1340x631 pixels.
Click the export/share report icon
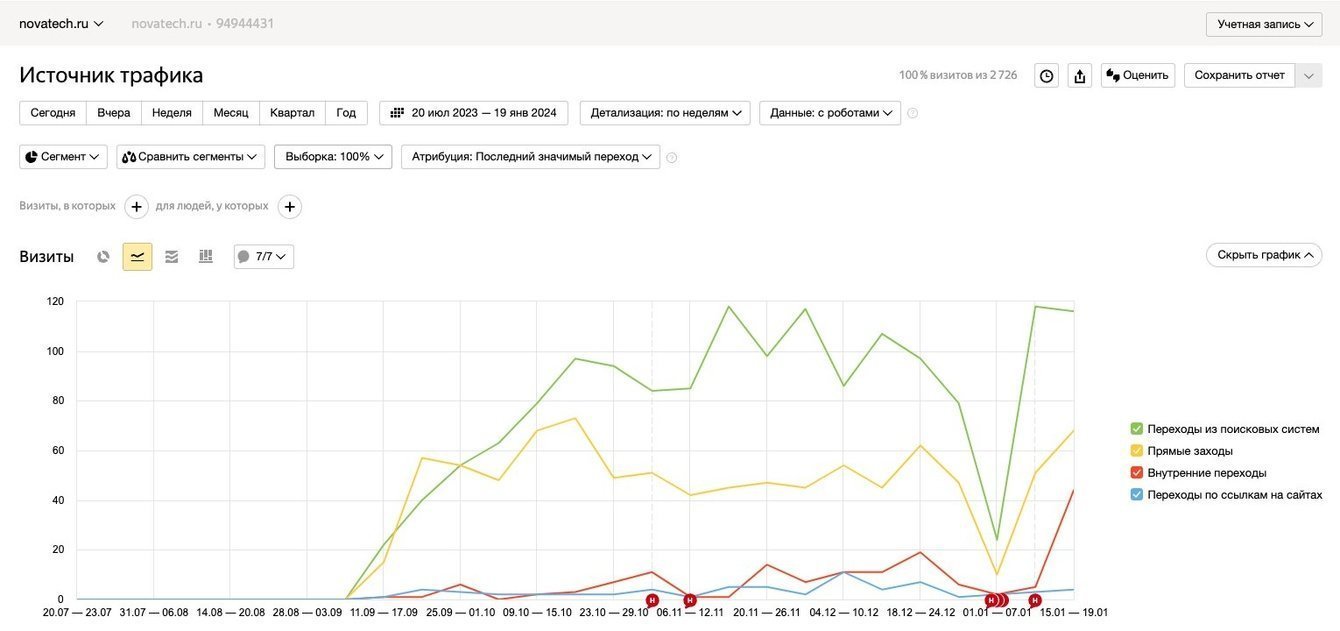[x=1079, y=76]
